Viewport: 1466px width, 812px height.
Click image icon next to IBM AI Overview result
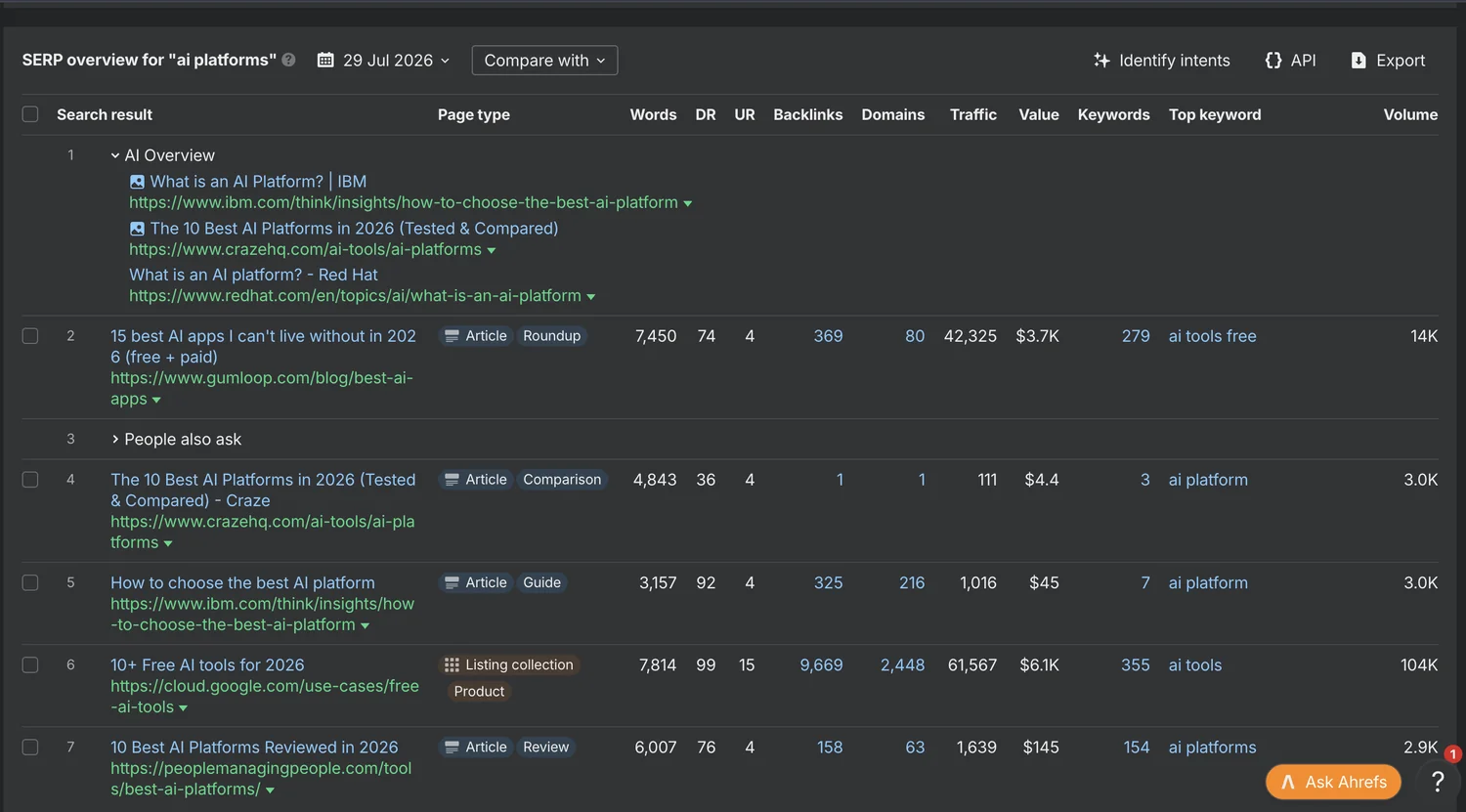click(x=137, y=182)
